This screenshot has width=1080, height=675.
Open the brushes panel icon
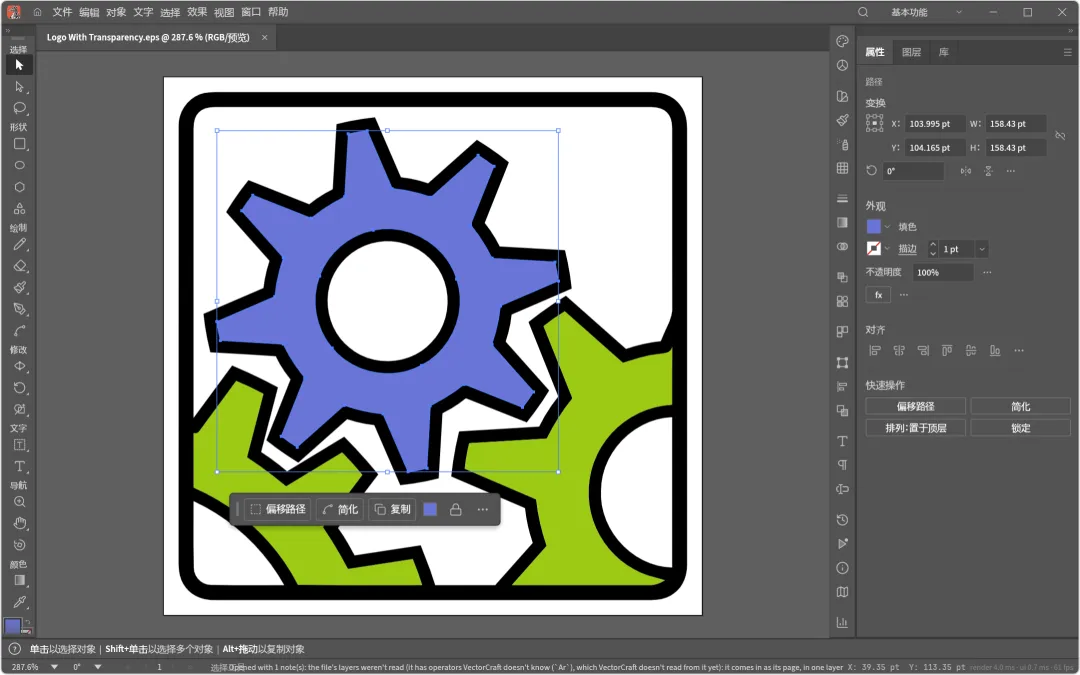(842, 121)
